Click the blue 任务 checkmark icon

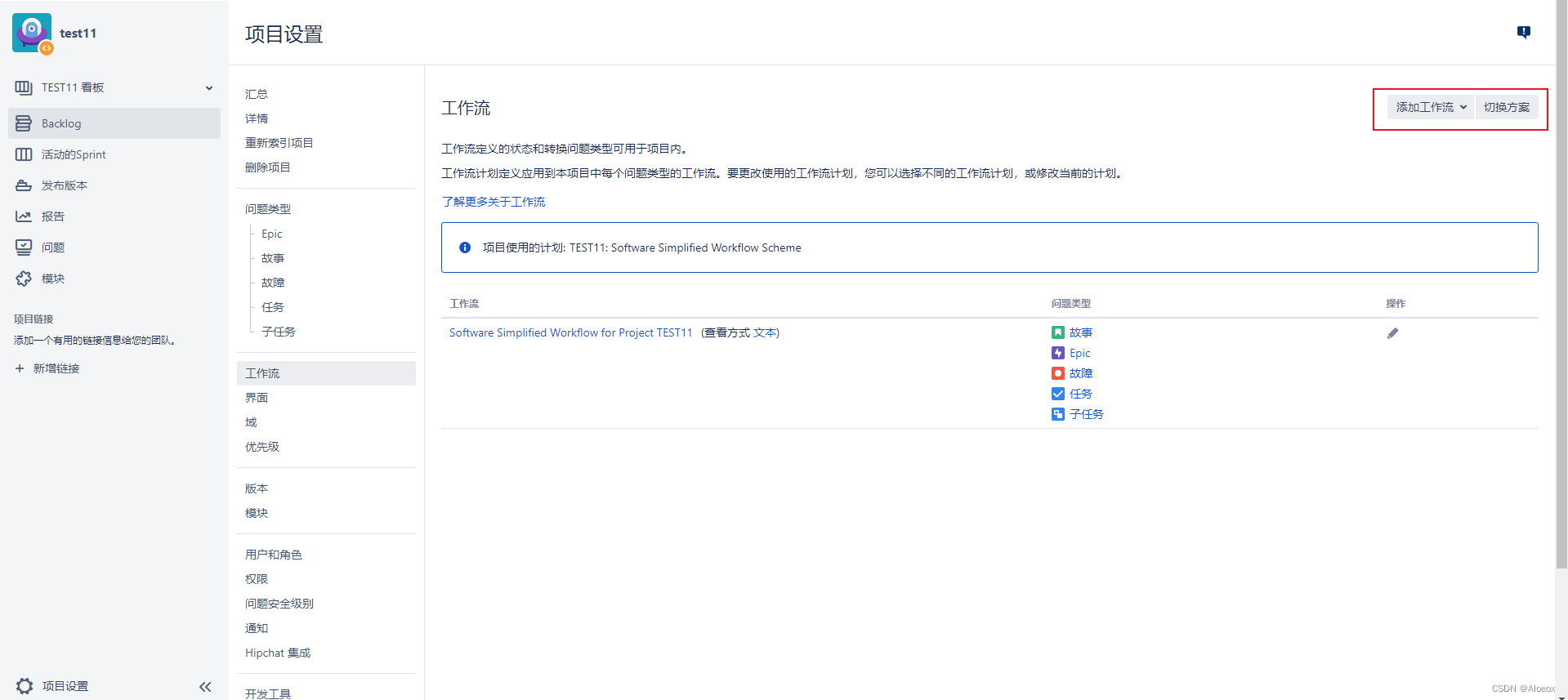click(x=1058, y=394)
